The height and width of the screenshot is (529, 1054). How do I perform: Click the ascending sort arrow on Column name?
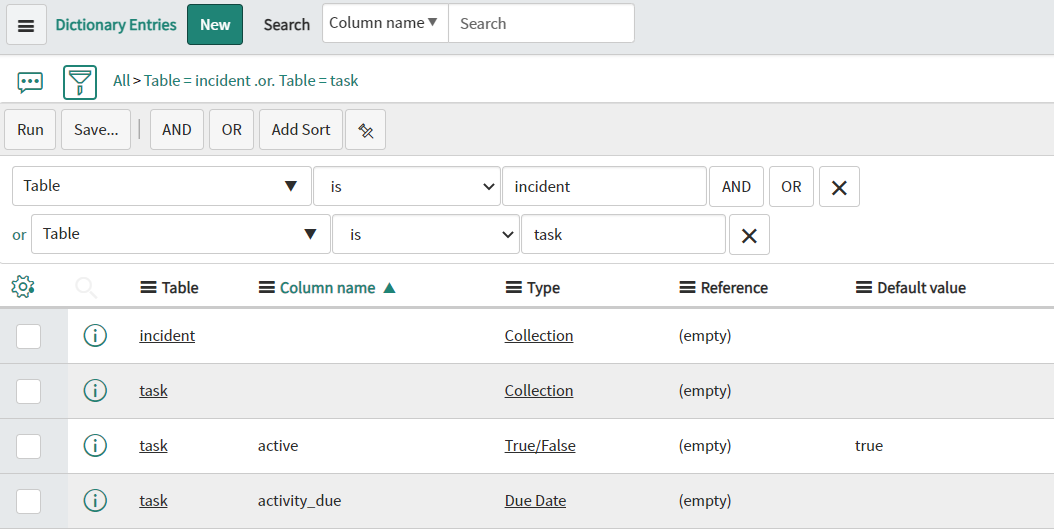389,288
